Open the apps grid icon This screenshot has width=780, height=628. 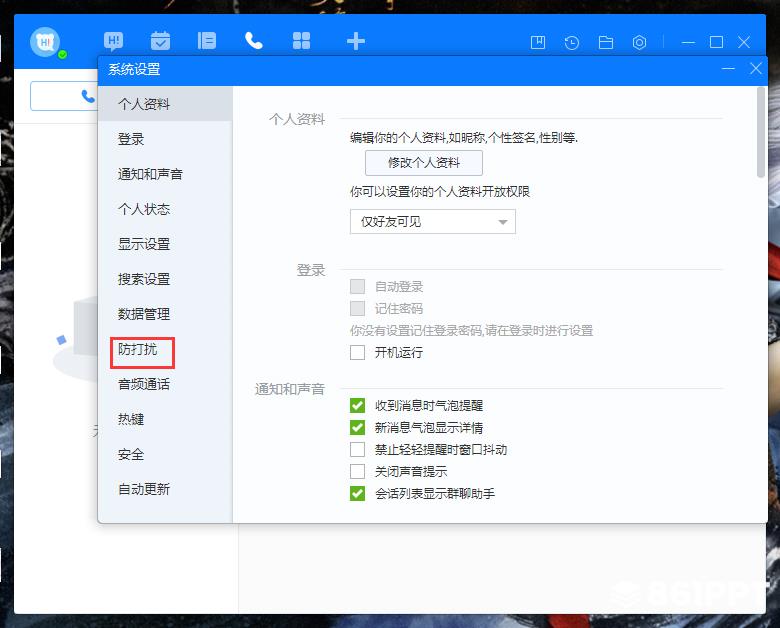tap(301, 41)
